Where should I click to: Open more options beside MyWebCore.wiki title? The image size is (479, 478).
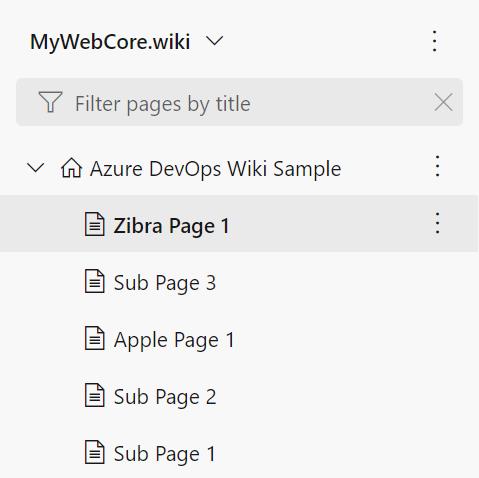[434, 41]
